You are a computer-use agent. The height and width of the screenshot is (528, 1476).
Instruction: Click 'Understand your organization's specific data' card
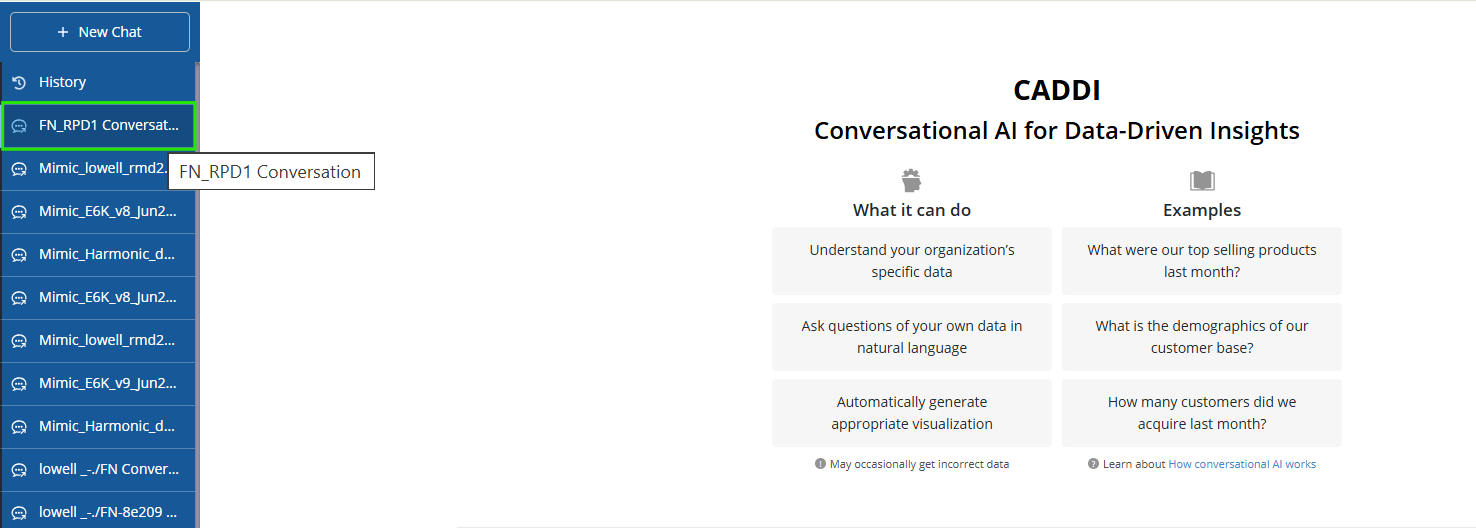(912, 261)
